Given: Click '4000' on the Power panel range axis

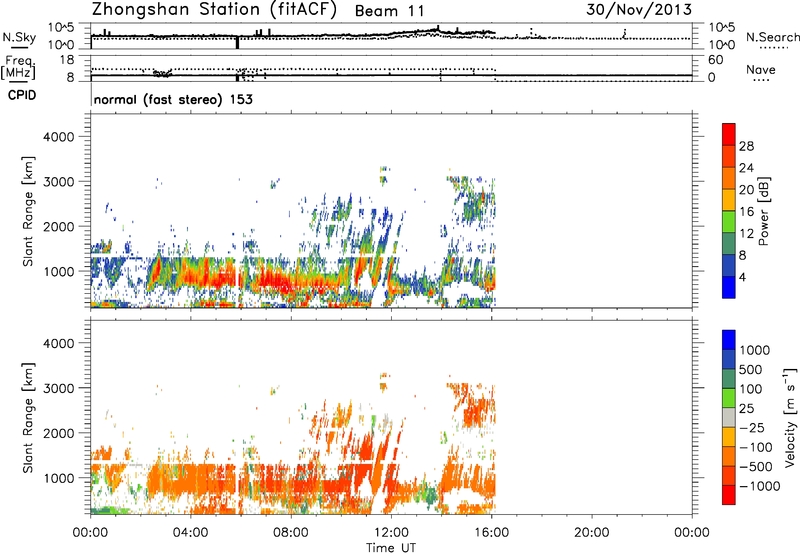Looking at the screenshot, I should pos(59,137).
